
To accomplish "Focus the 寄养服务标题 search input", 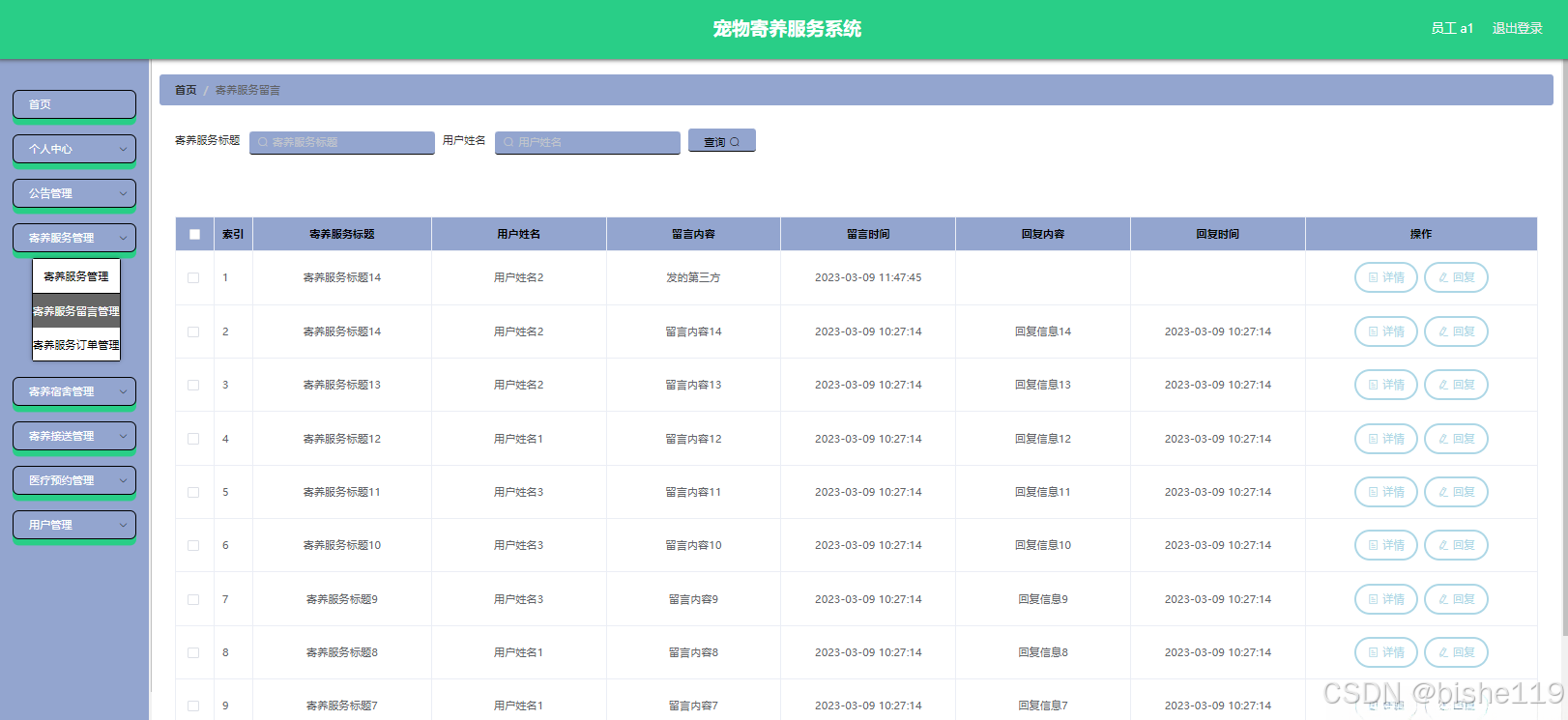I will pos(342,142).
